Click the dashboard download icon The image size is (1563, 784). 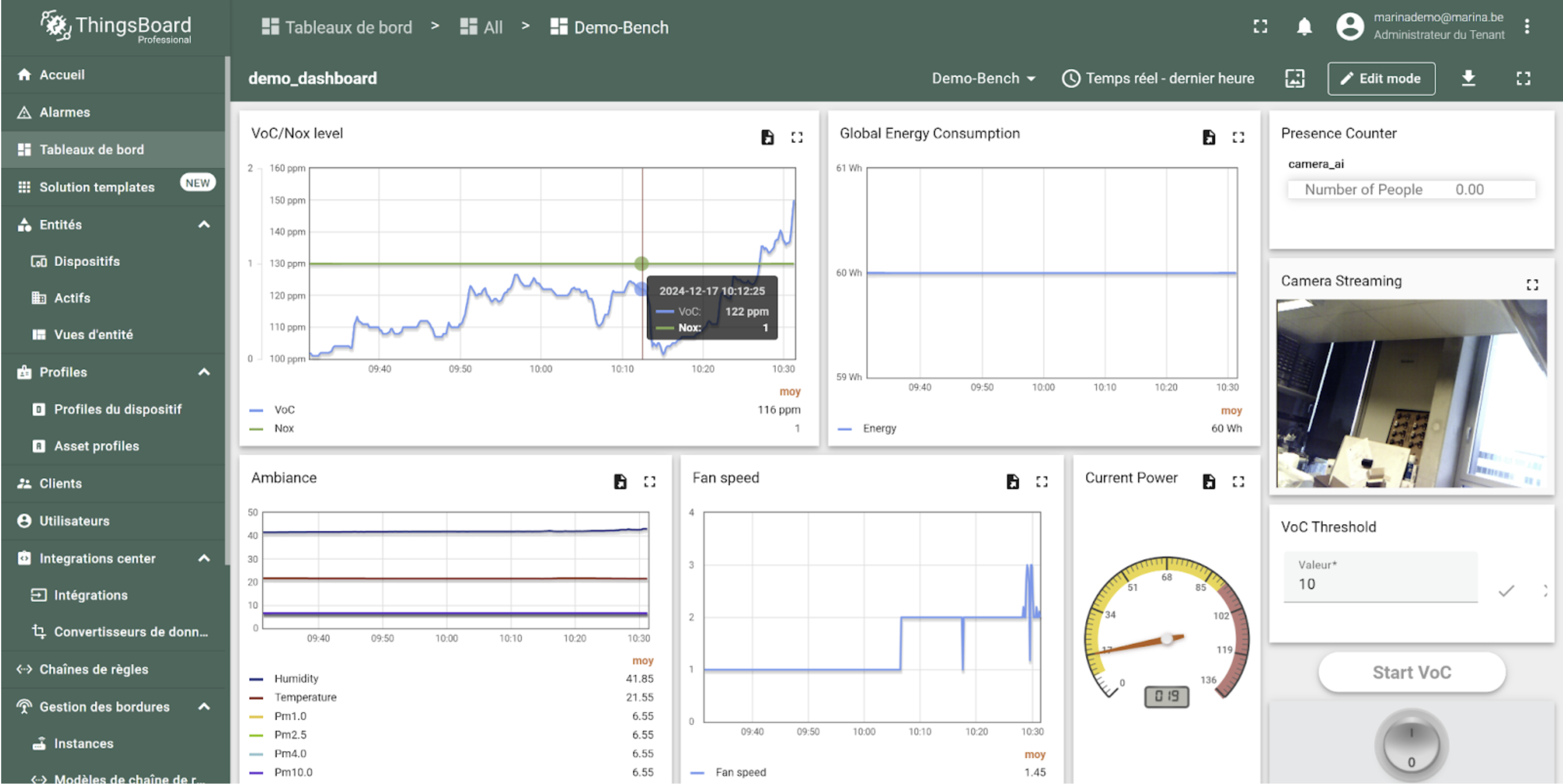pyautogui.click(x=1468, y=78)
